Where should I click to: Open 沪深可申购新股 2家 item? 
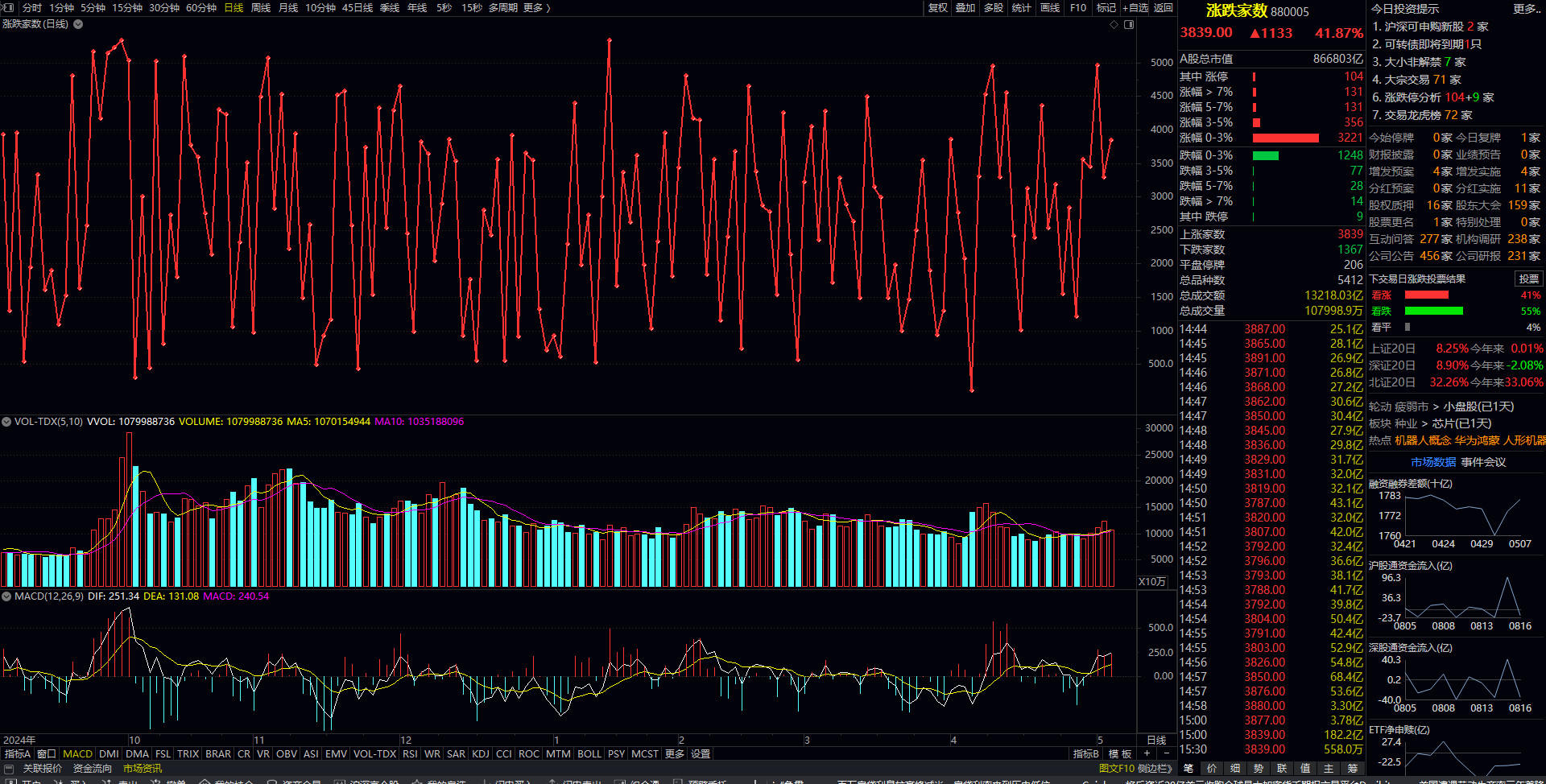1430,27
